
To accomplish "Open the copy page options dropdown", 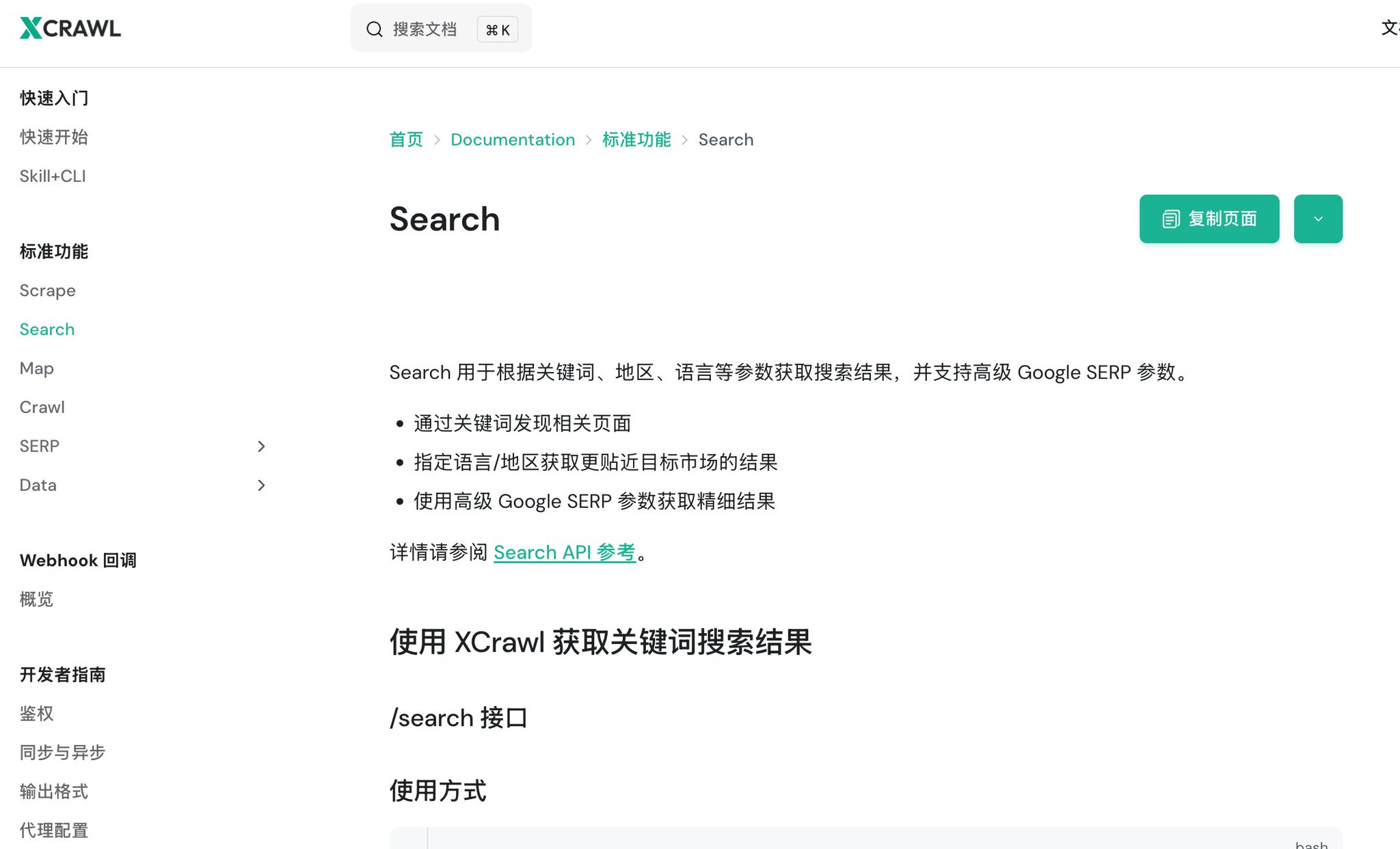I will [x=1318, y=219].
